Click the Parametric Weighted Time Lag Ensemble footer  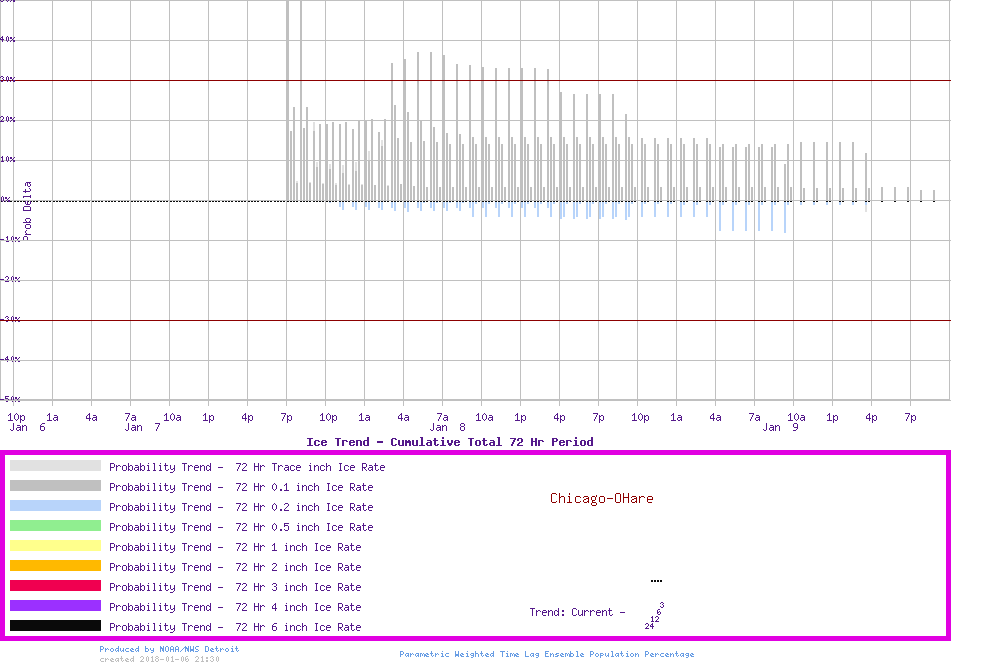pyautogui.click(x=546, y=654)
